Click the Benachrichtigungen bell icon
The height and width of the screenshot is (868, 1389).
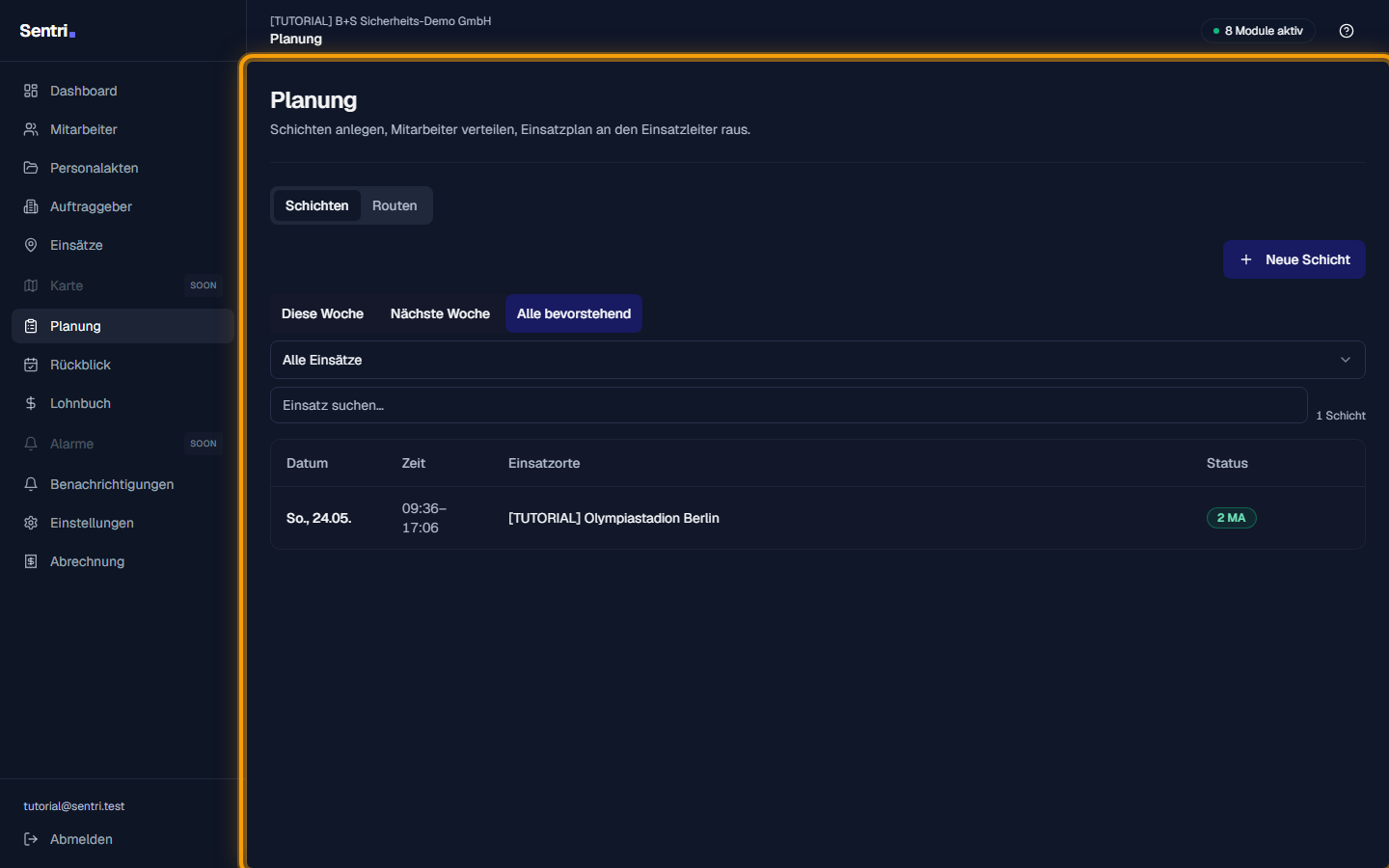(31, 484)
